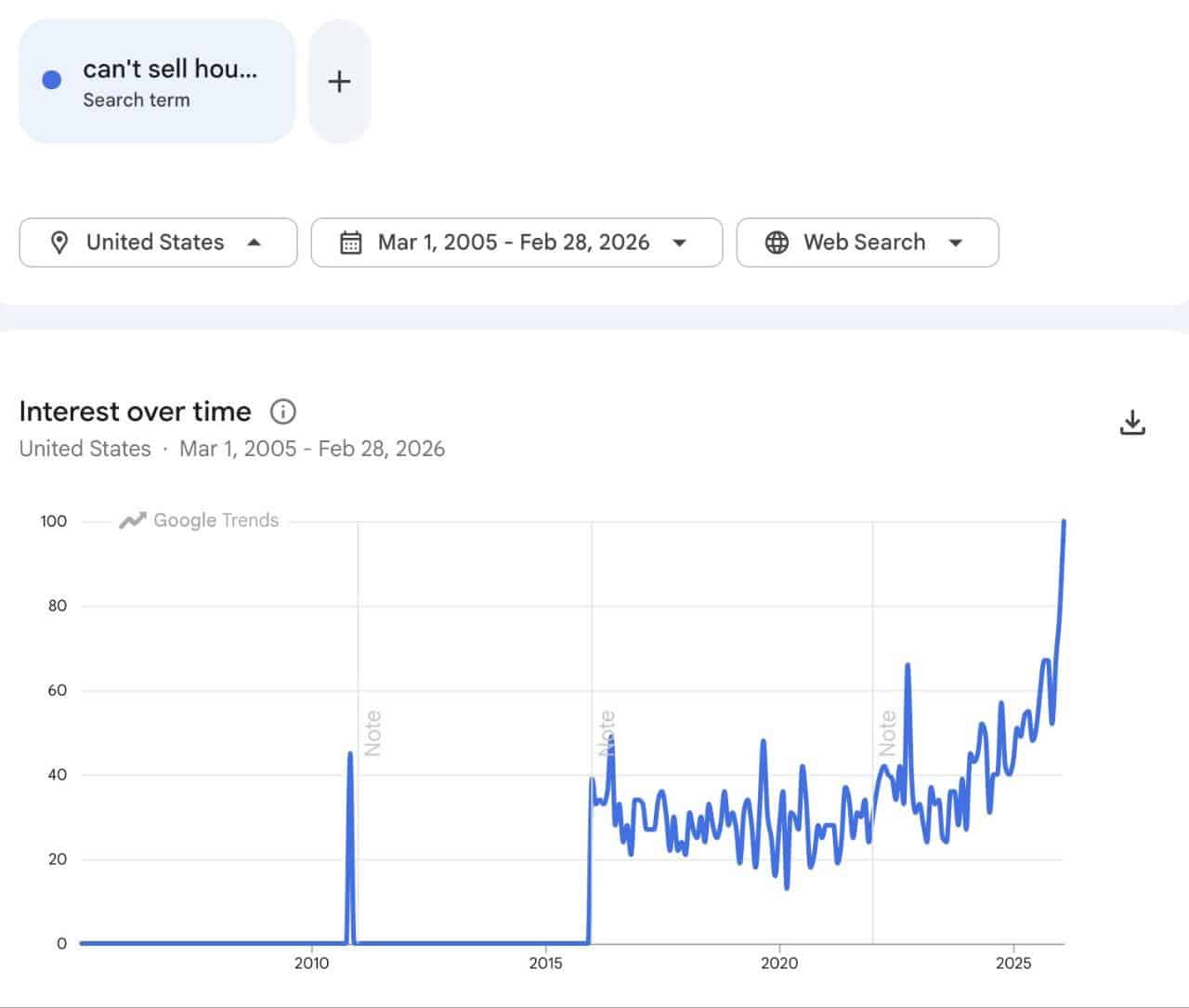Click the 2020 axis label on the chart
Screen dimensions: 1189x1008
click(781, 963)
